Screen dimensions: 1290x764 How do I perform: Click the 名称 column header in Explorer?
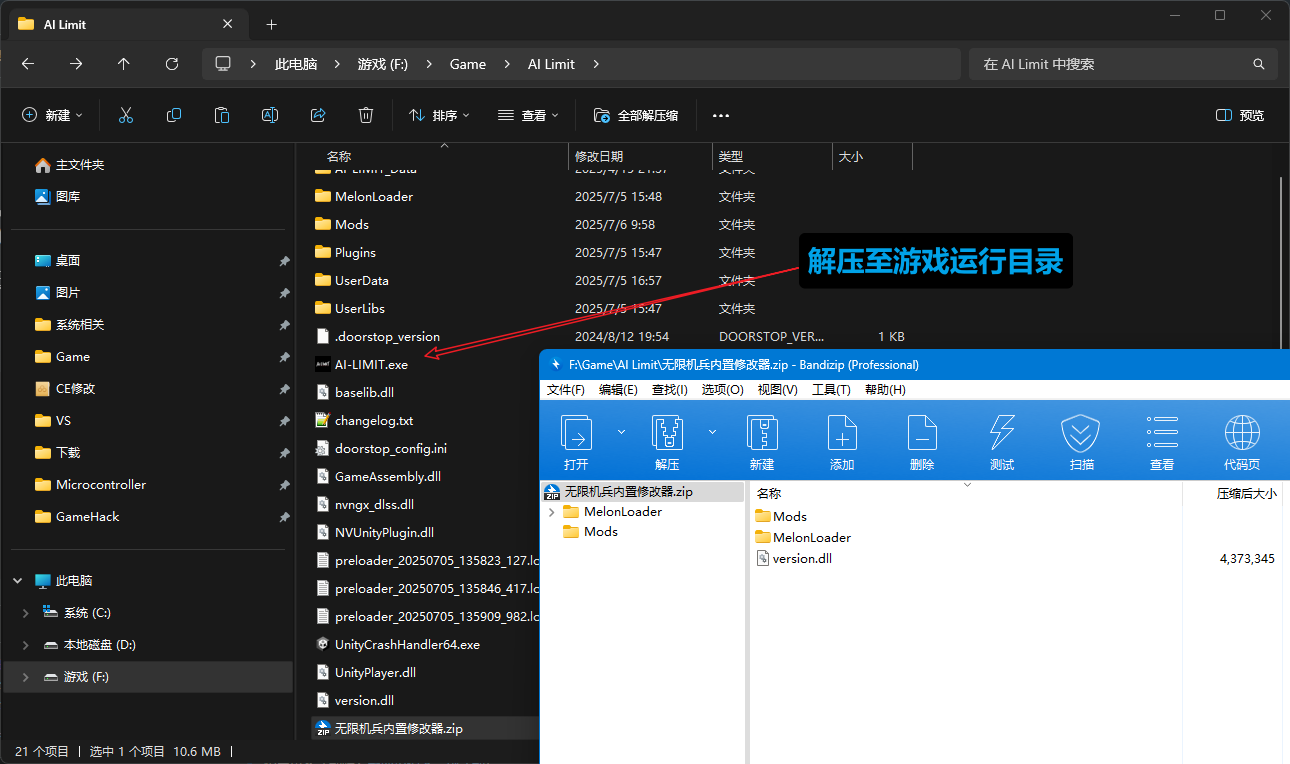coord(339,156)
